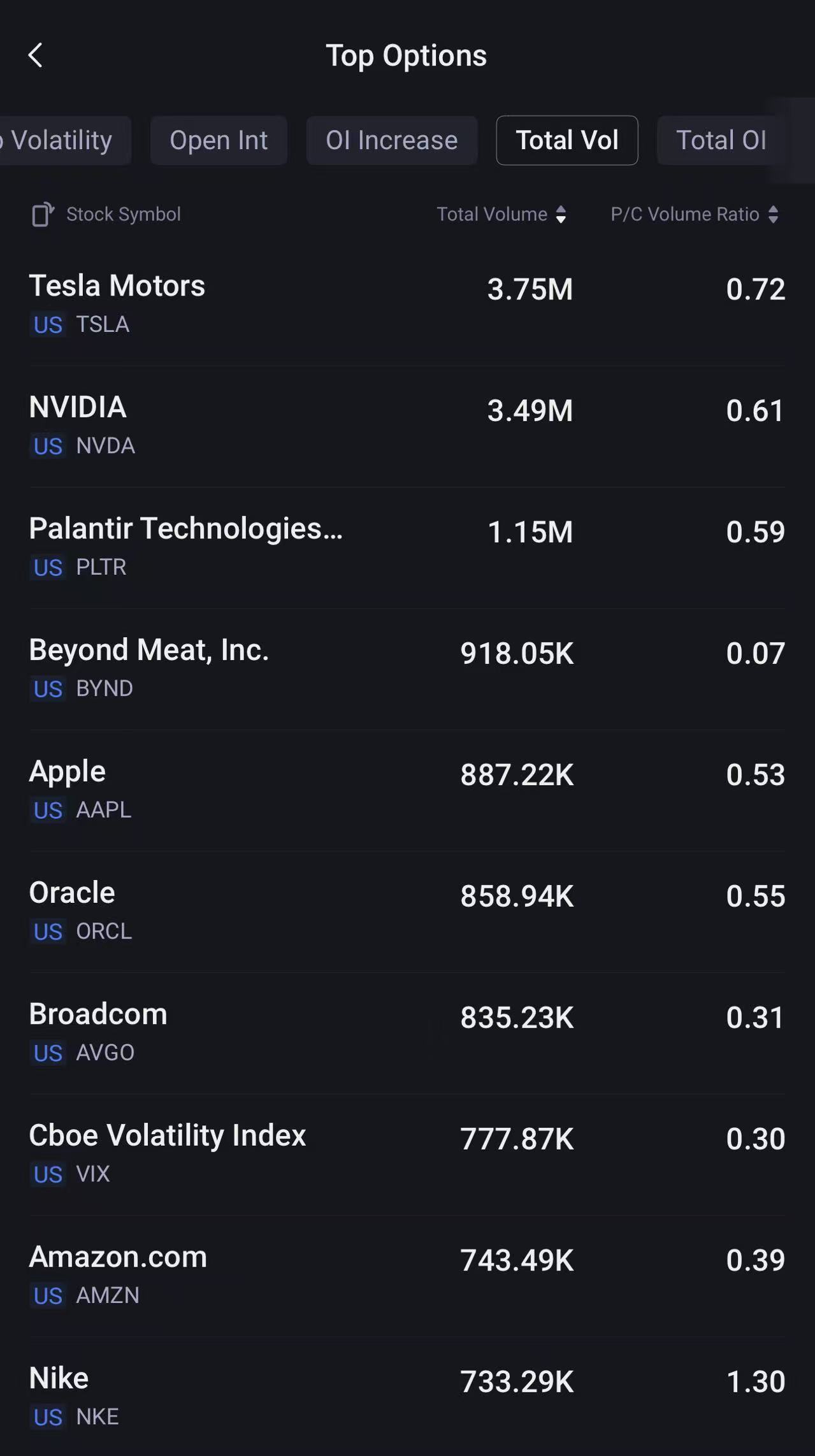Open Tesla Motors TSLA row
The image size is (815, 1456).
407,303
